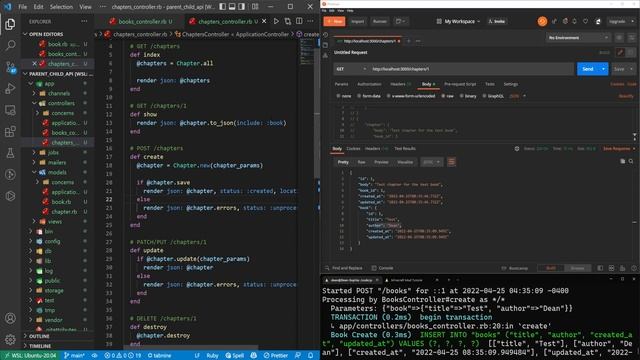Click the request URL input field
The image size is (640, 360).
point(471,69)
